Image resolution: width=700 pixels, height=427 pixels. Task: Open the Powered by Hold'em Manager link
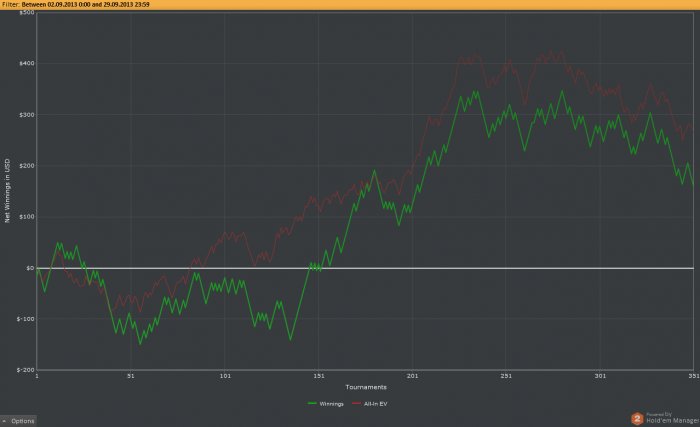click(x=672, y=418)
